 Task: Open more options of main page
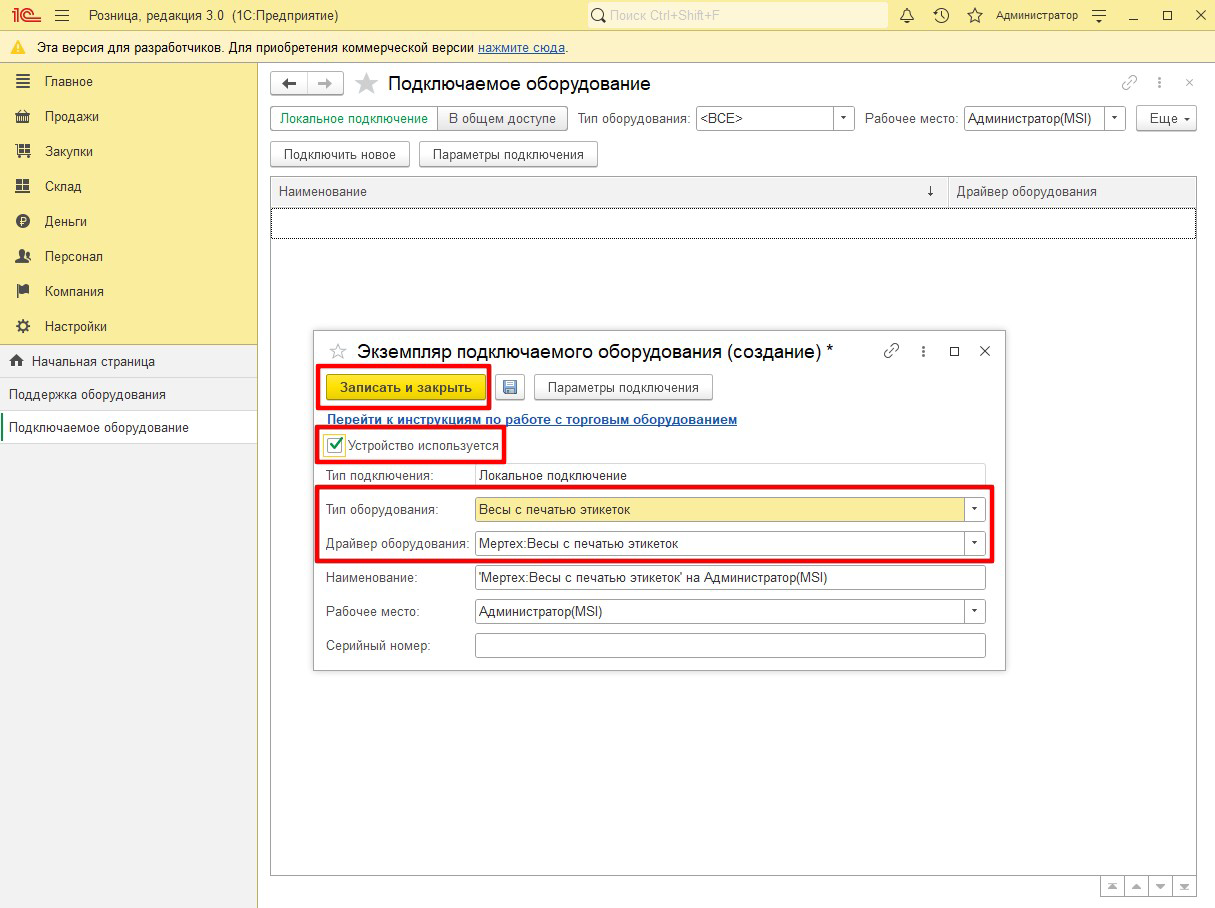click(1160, 83)
